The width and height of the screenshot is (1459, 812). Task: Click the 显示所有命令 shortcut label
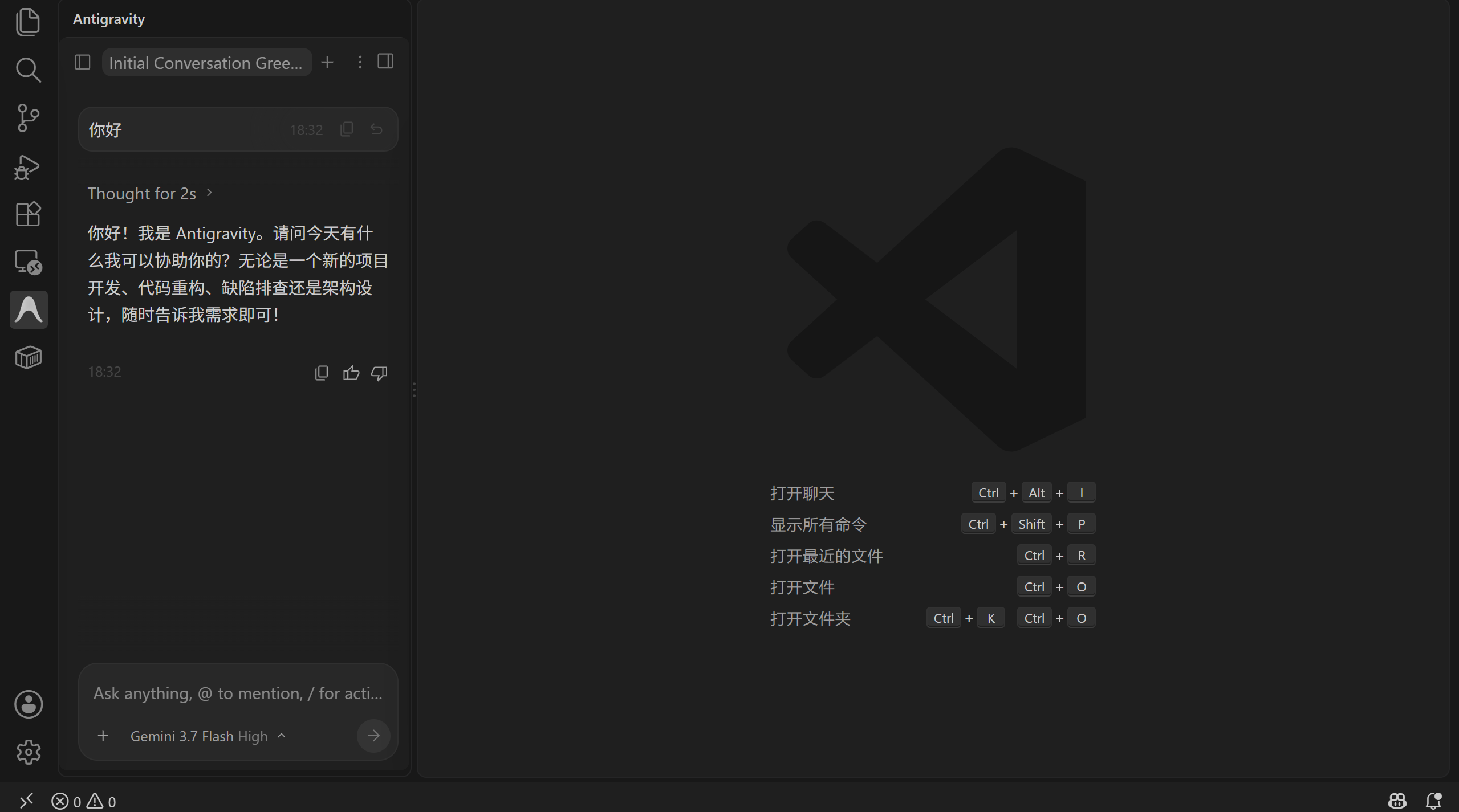click(818, 524)
